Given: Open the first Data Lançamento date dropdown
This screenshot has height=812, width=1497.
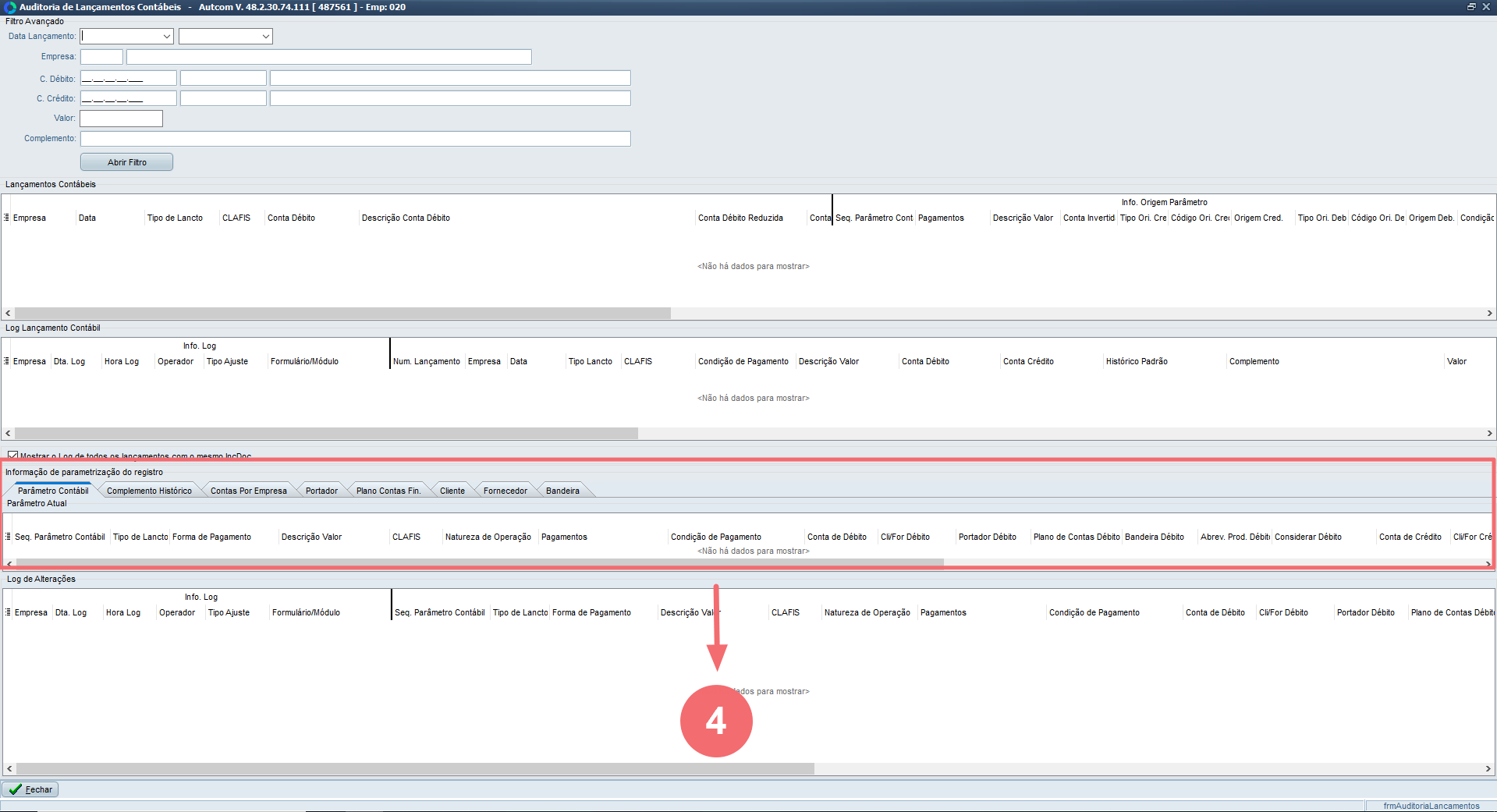Looking at the screenshot, I should point(167,37).
